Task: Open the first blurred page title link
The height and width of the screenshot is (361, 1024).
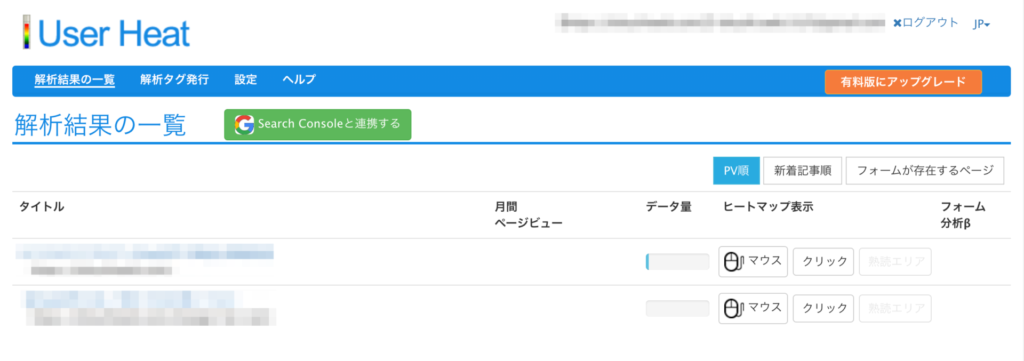Action: coord(145,252)
